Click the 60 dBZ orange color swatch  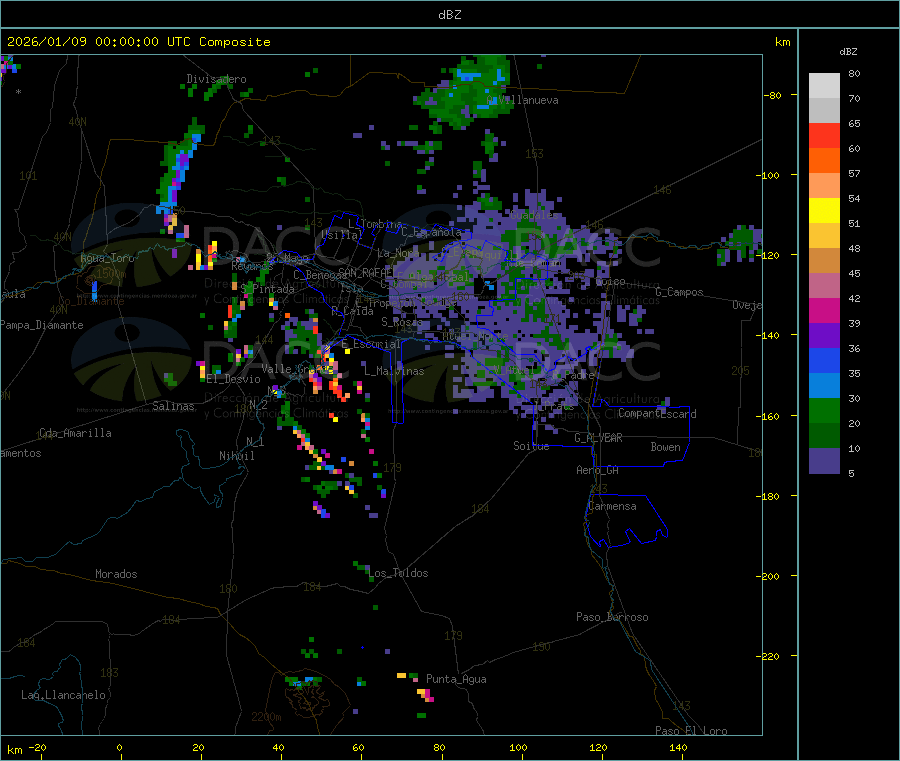824,161
